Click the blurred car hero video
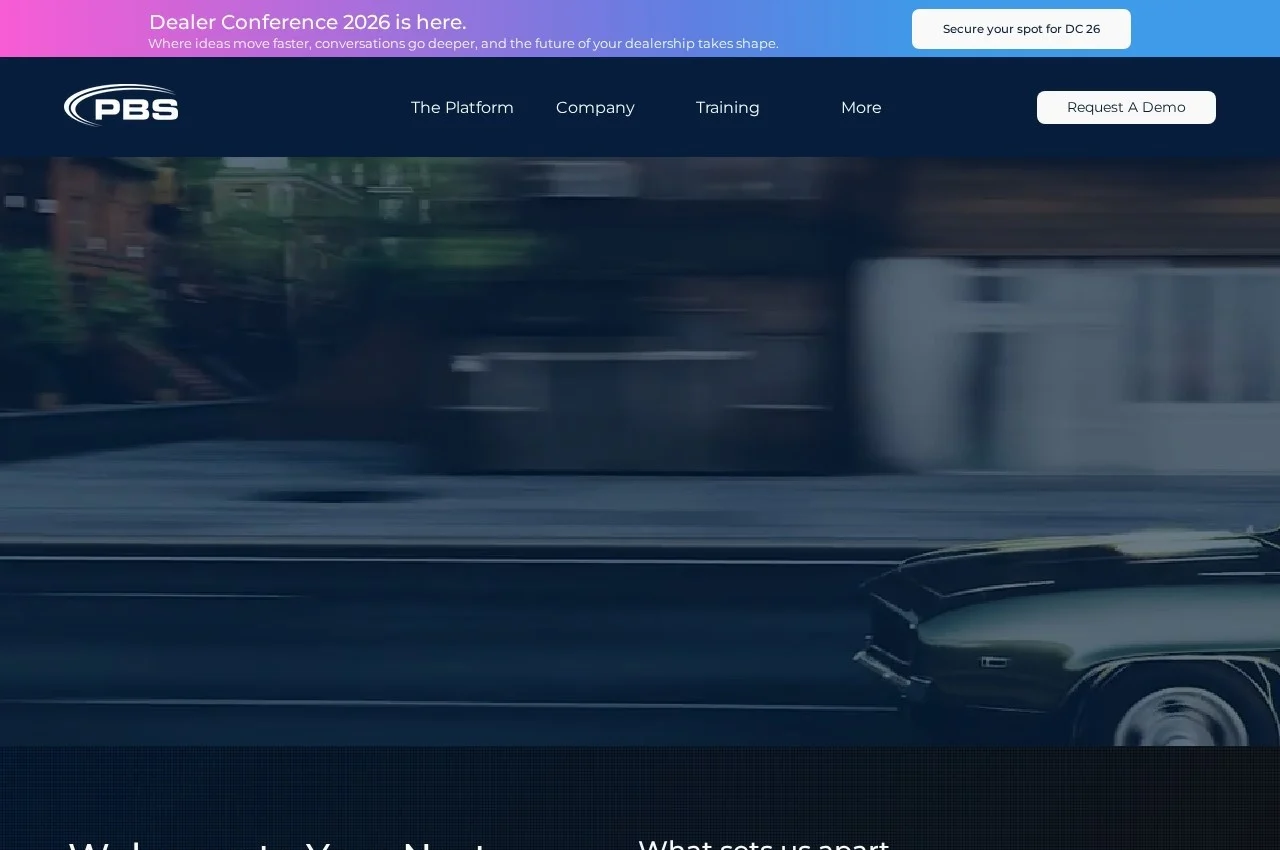 [x=640, y=451]
